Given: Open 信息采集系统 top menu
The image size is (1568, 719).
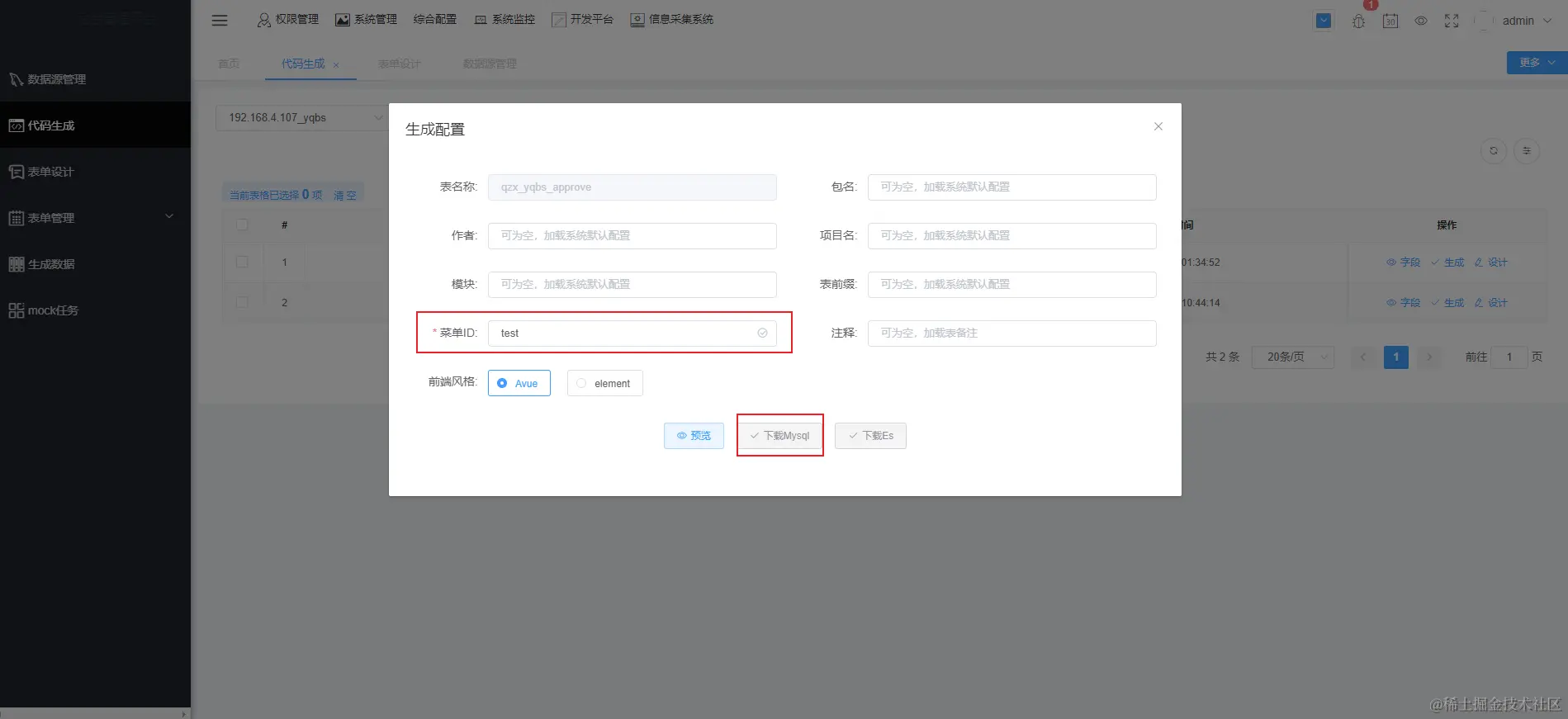Looking at the screenshot, I should 671,20.
